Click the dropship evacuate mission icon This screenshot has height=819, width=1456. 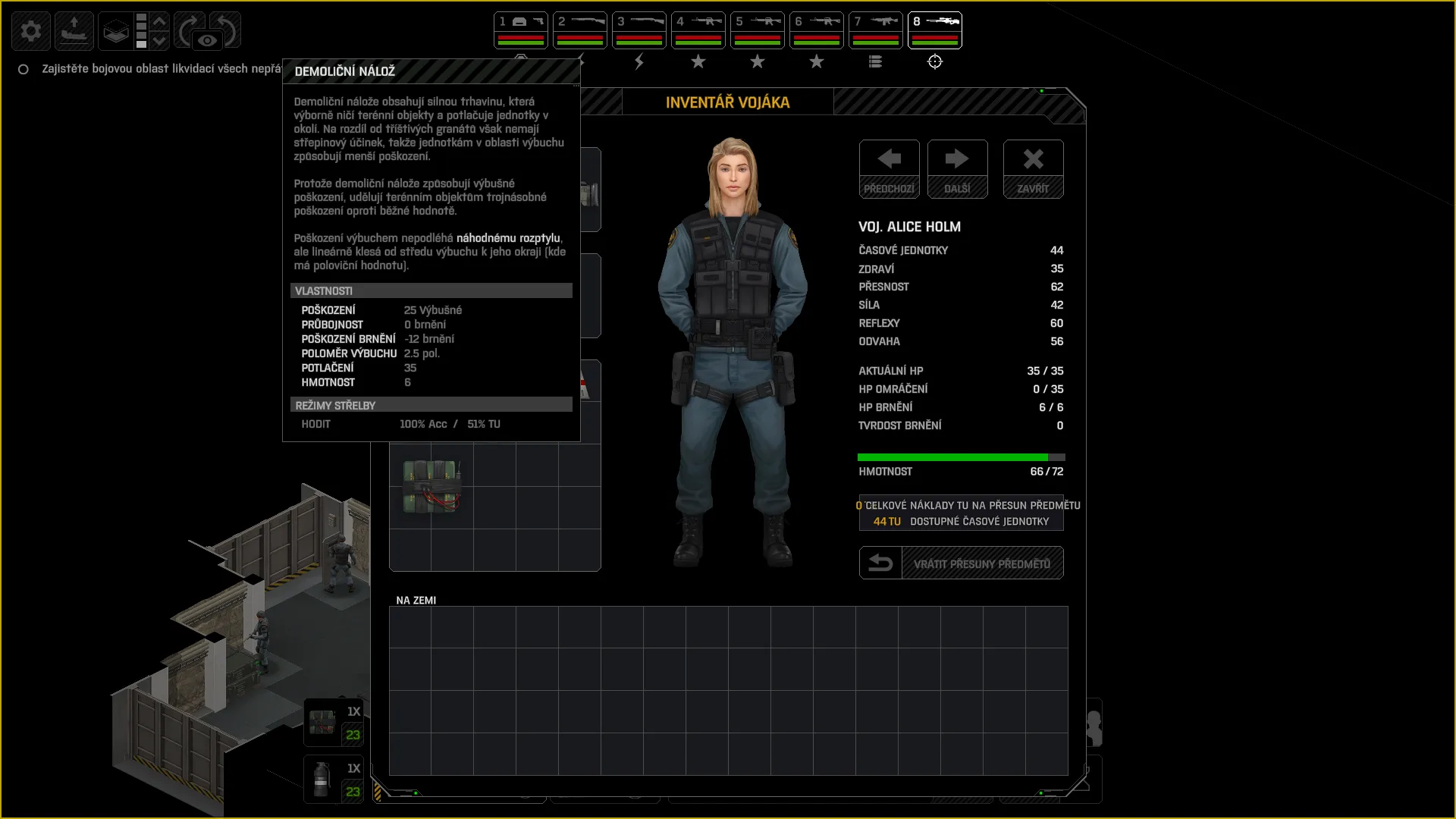[x=74, y=31]
